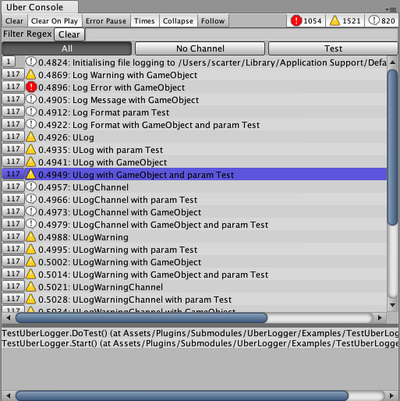Screen dimensions: 400x401
Task: Click info icon on ULogChannel with param Test row
Action: (x=31, y=199)
